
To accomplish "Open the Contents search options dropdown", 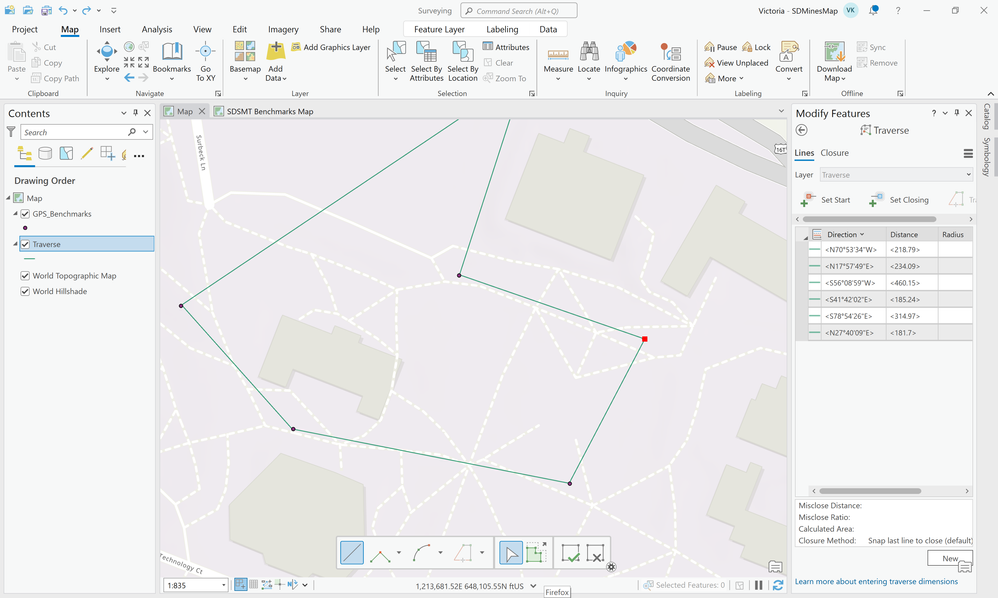I will 146,132.
